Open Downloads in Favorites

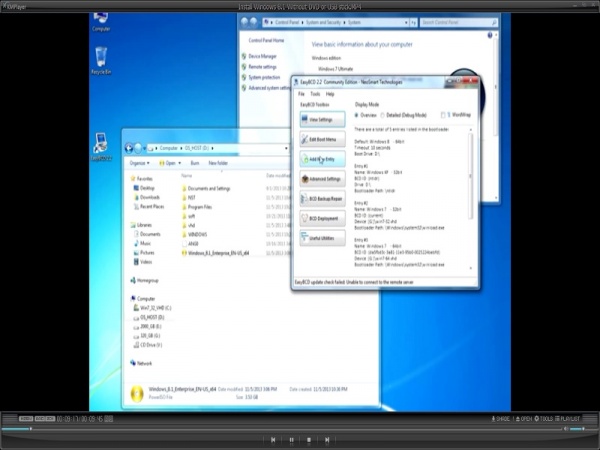click(147, 197)
